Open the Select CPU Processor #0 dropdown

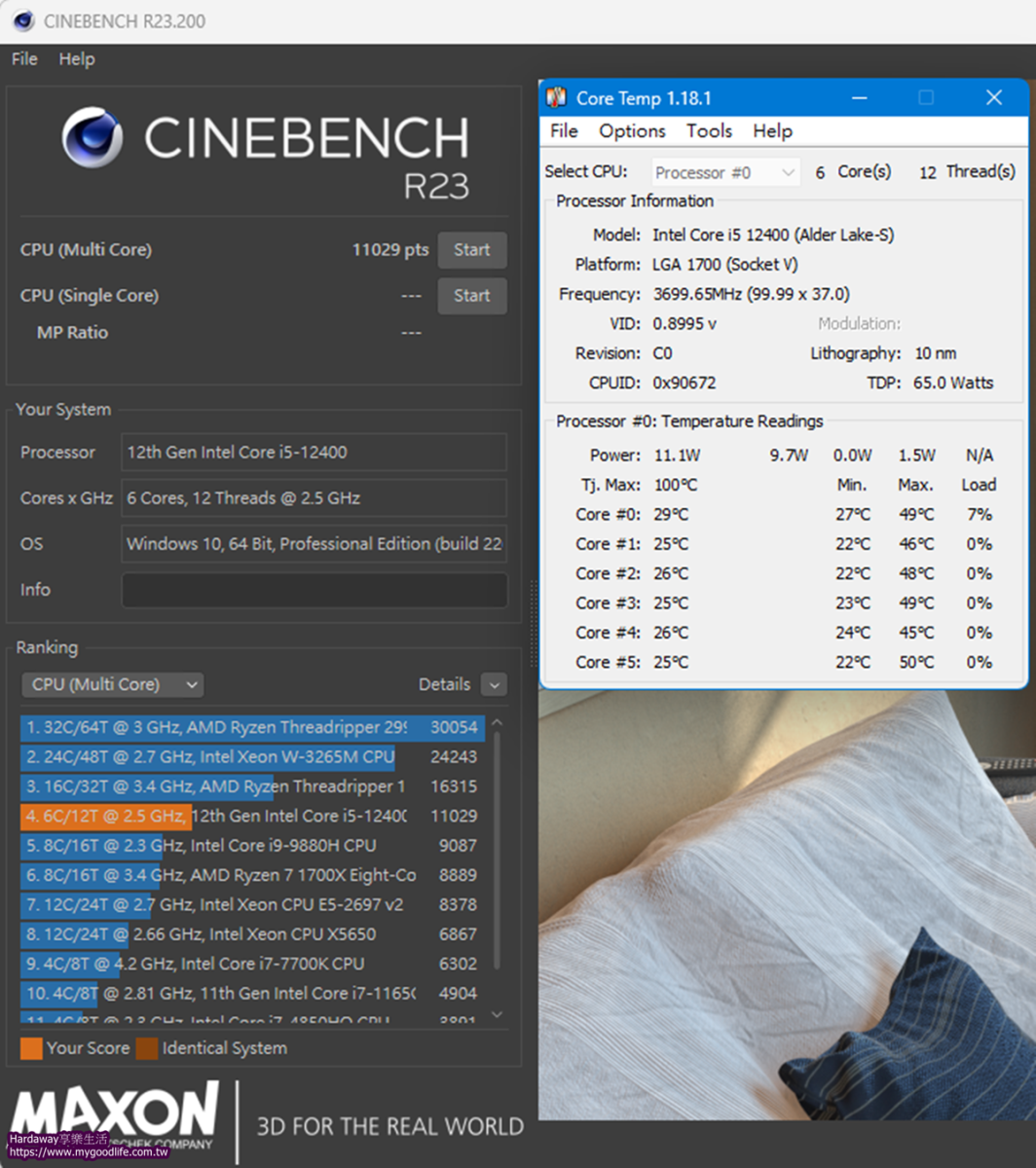(x=725, y=172)
